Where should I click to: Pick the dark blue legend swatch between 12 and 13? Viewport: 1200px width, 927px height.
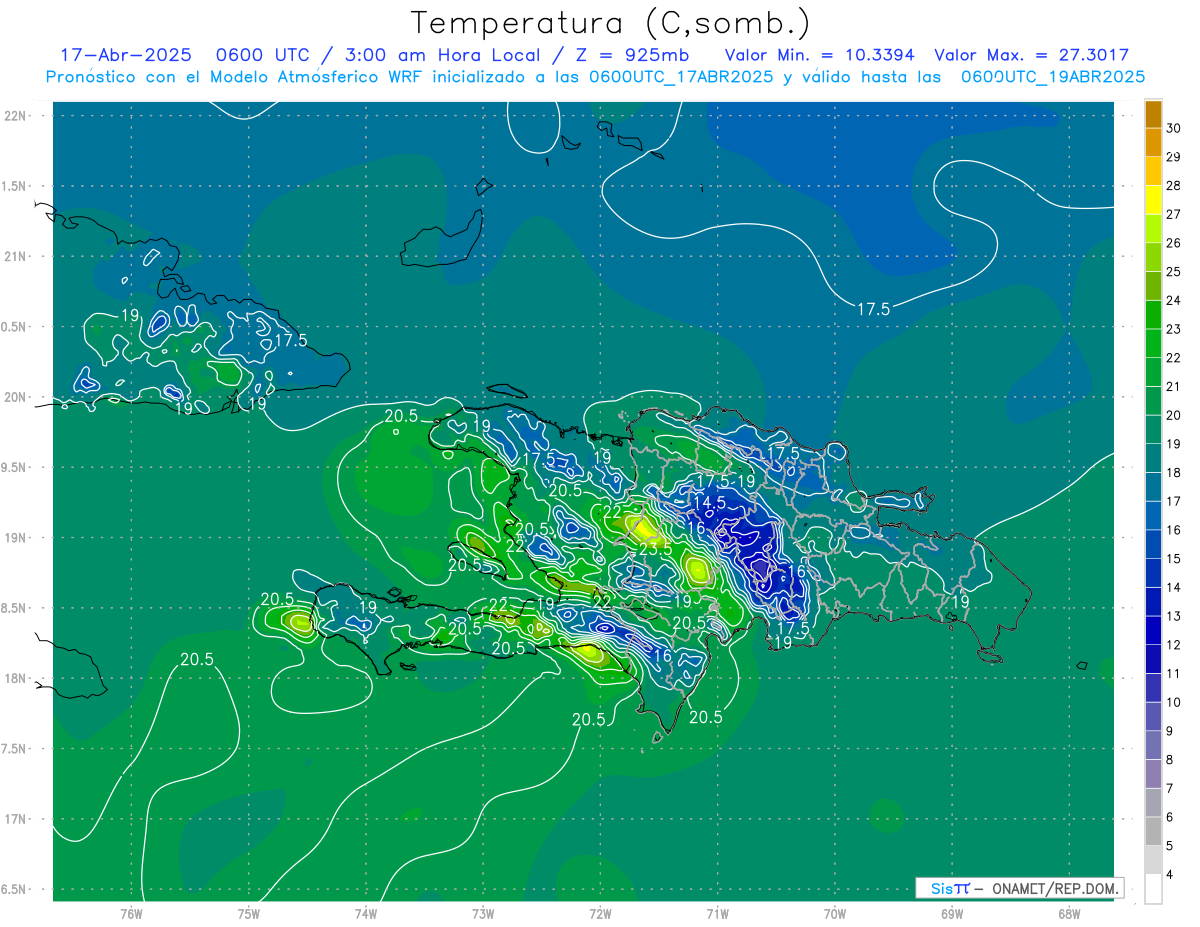1153,630
